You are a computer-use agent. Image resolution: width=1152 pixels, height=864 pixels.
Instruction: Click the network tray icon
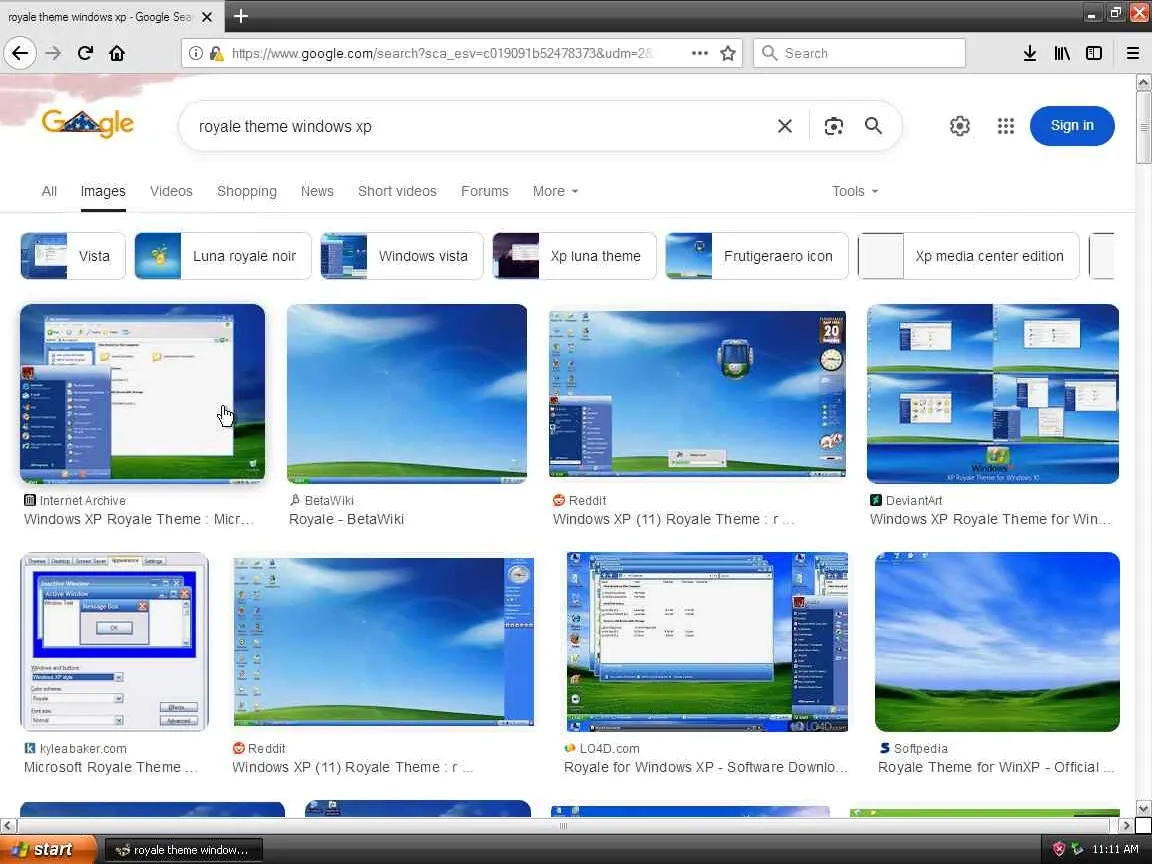[x=1077, y=849]
